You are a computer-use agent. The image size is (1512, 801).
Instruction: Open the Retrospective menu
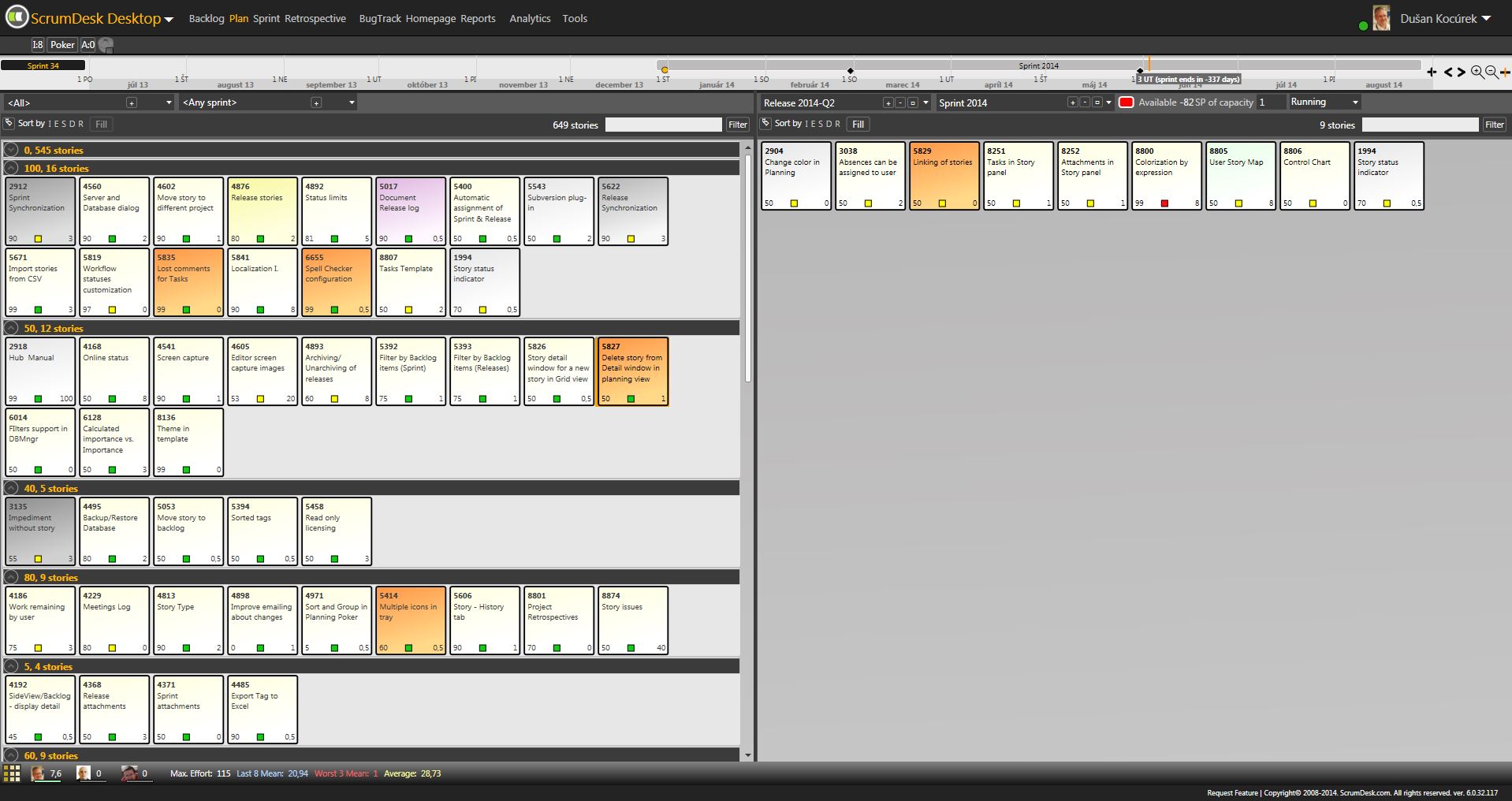coord(315,18)
